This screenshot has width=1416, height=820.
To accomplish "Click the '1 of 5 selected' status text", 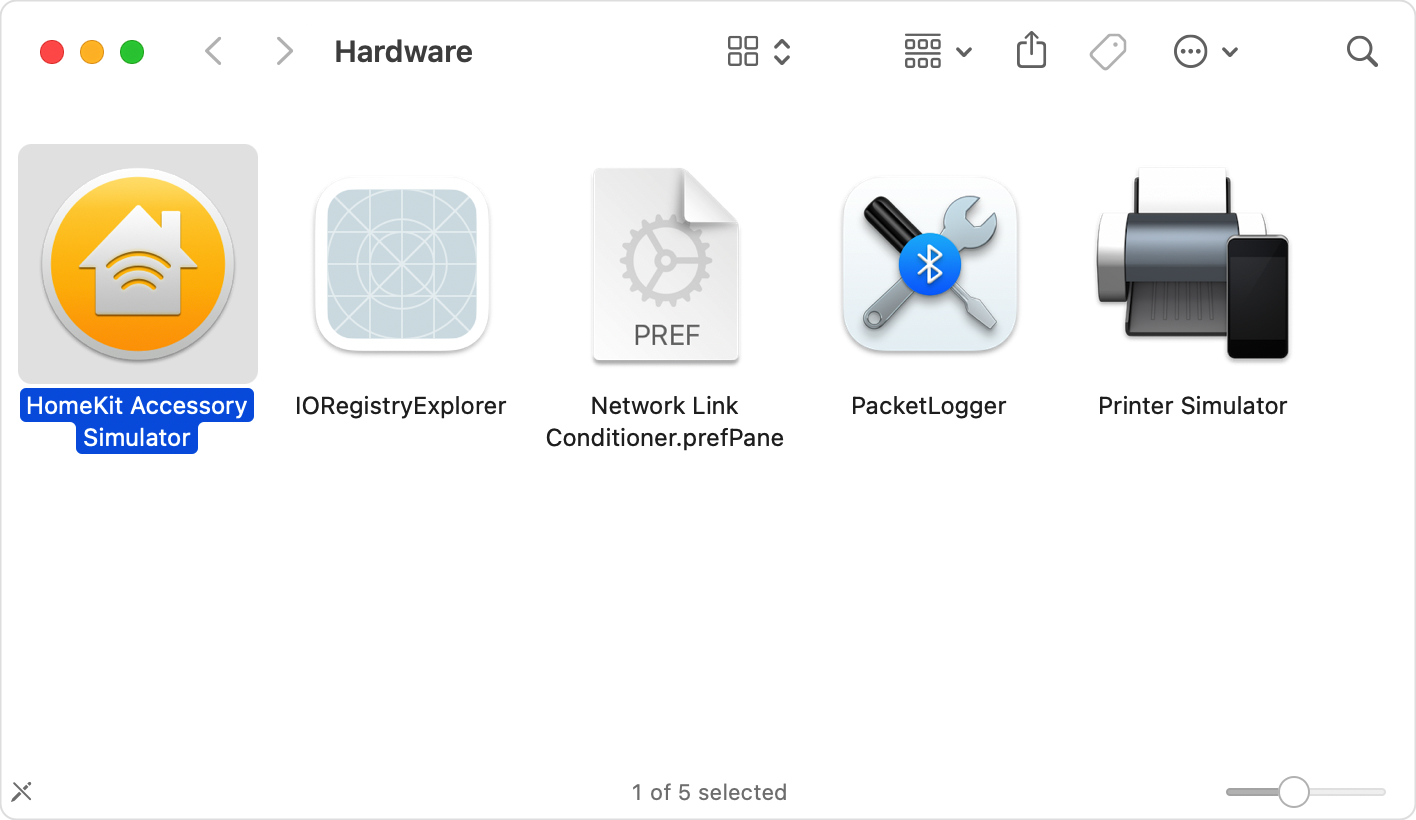I will [710, 792].
